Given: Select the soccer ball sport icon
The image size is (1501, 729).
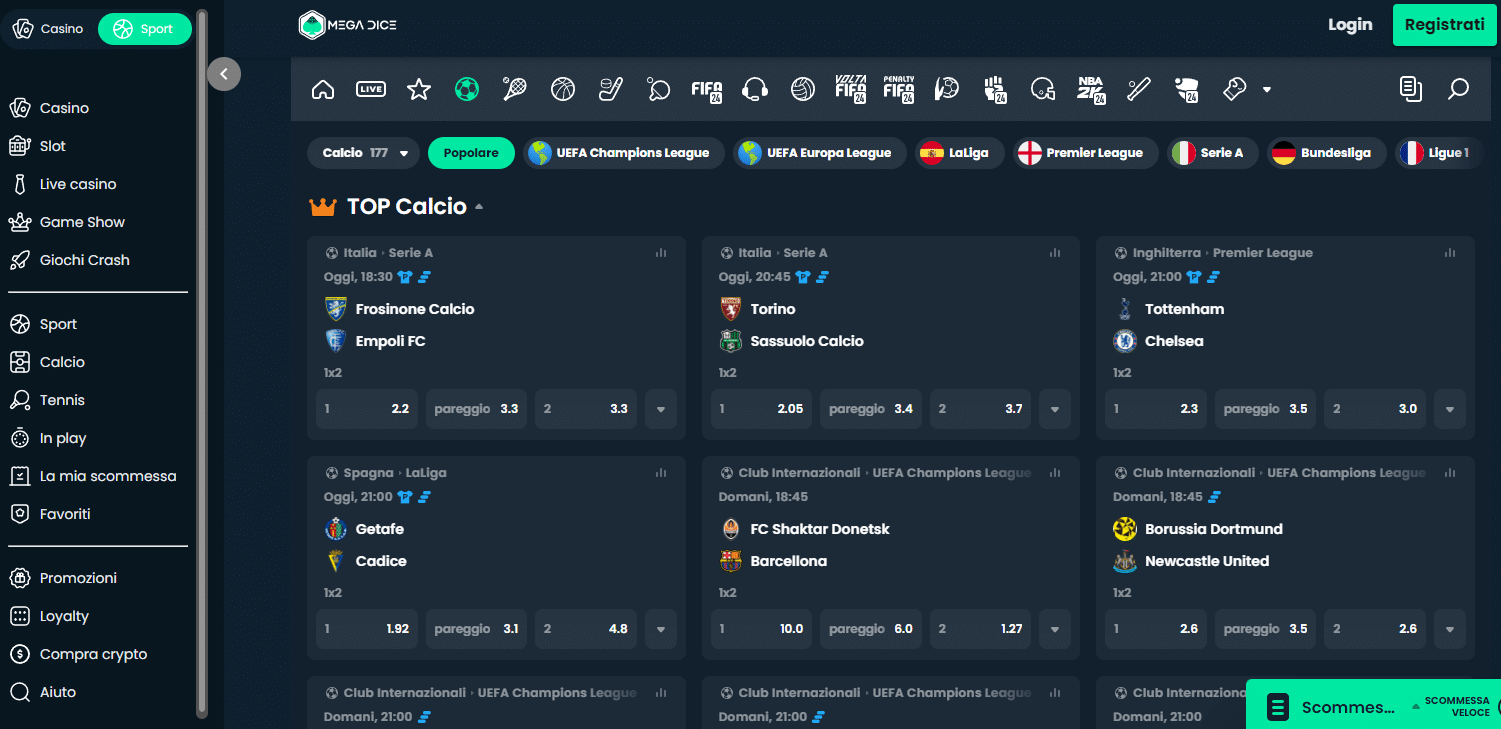Looking at the screenshot, I should point(467,90).
